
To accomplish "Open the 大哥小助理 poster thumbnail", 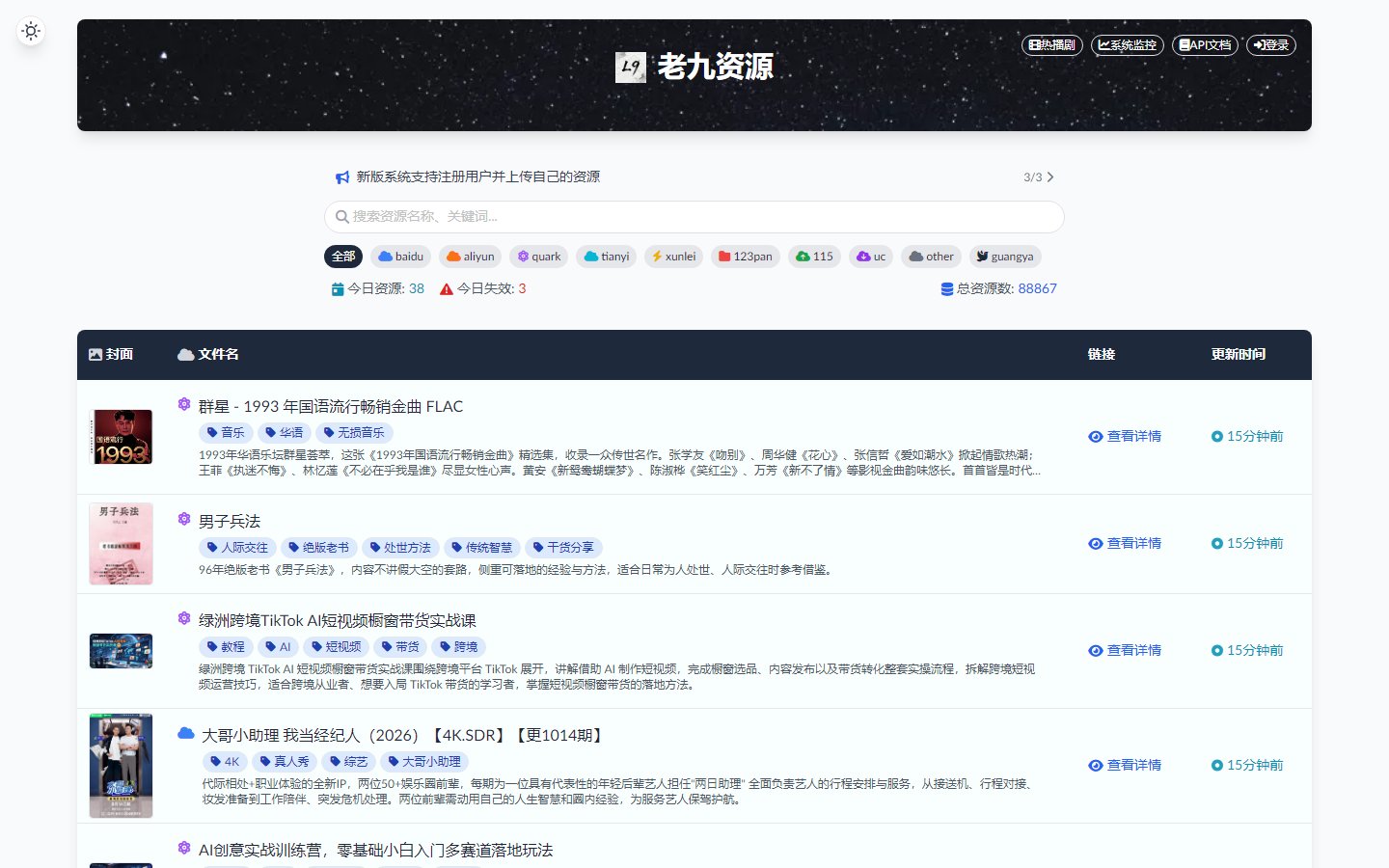I will 121,766.
